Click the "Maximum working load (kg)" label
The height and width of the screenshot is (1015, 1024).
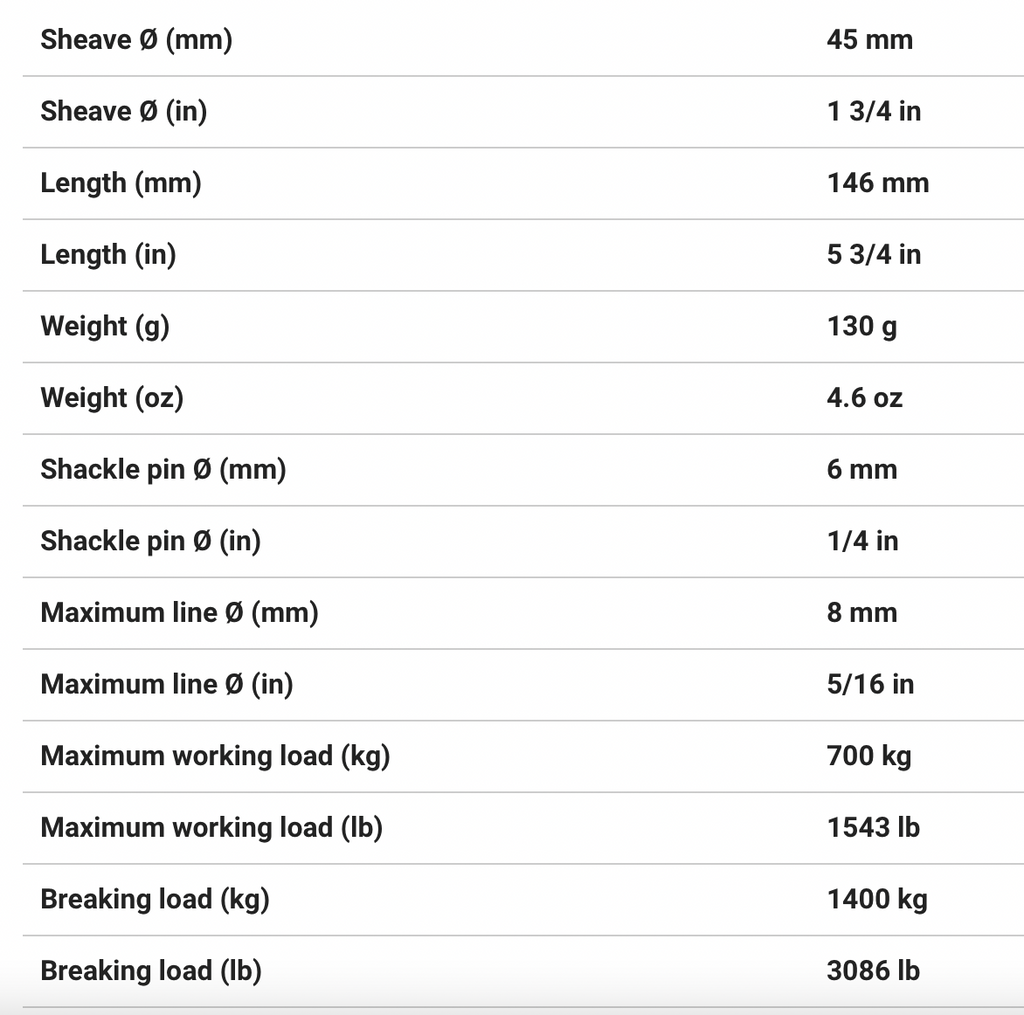click(x=215, y=756)
